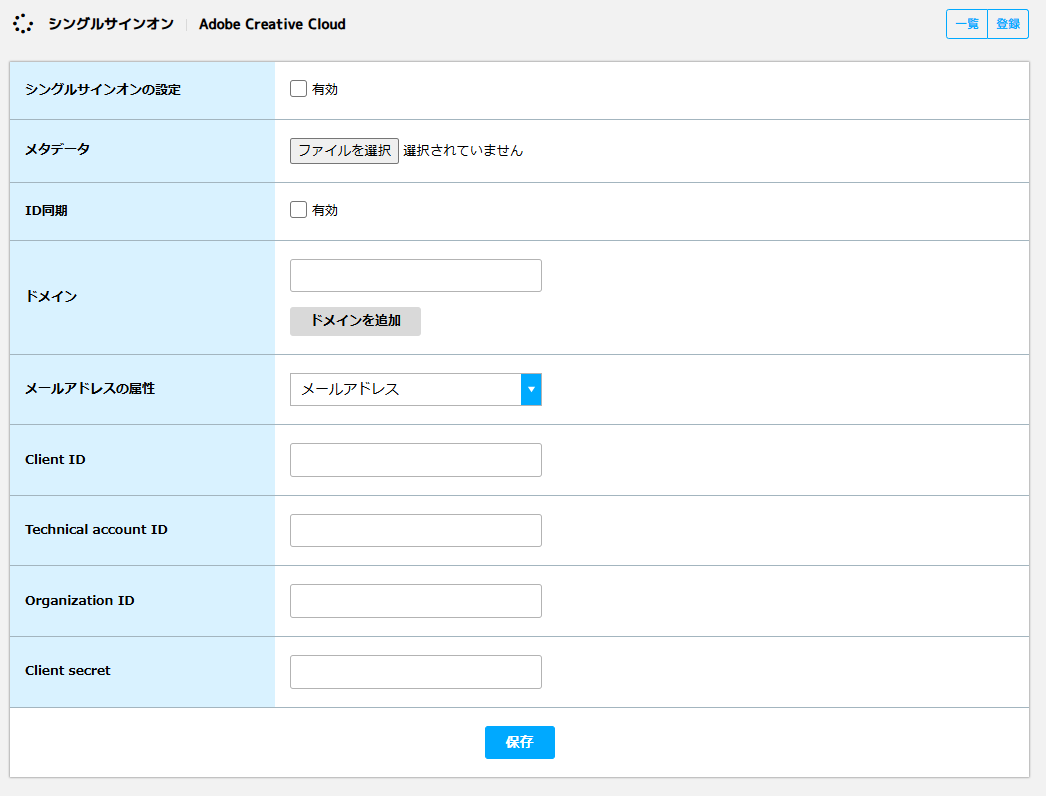
Task: Focus the Client ID input field
Action: [416, 460]
